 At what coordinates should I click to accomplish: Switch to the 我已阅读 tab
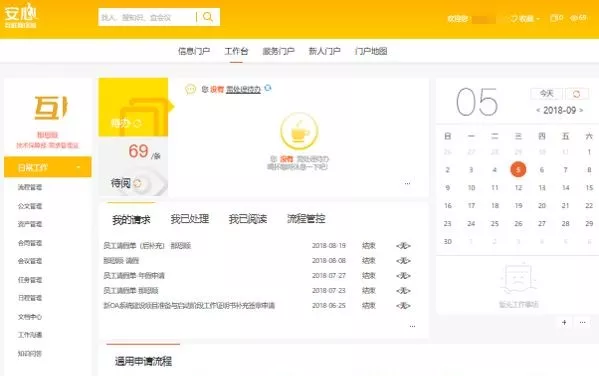click(248, 219)
